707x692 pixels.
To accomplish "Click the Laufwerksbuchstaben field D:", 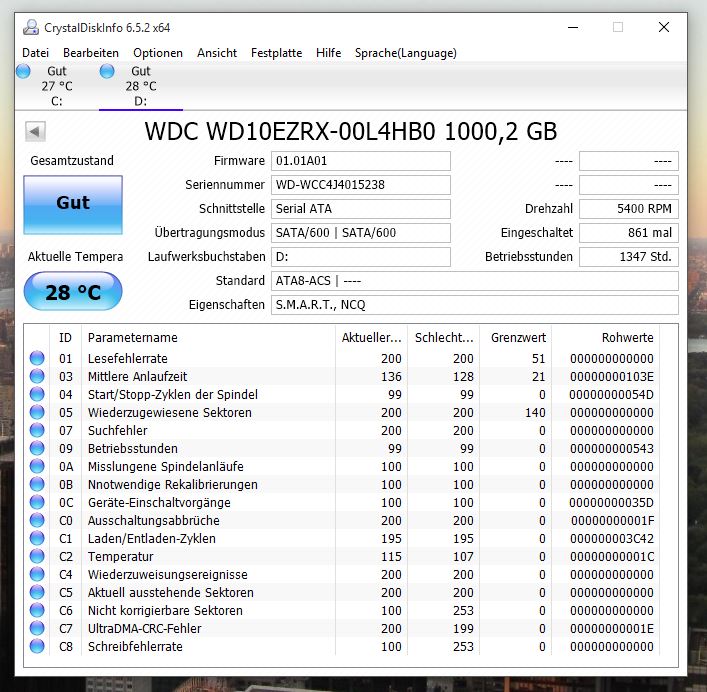I will click(361, 257).
